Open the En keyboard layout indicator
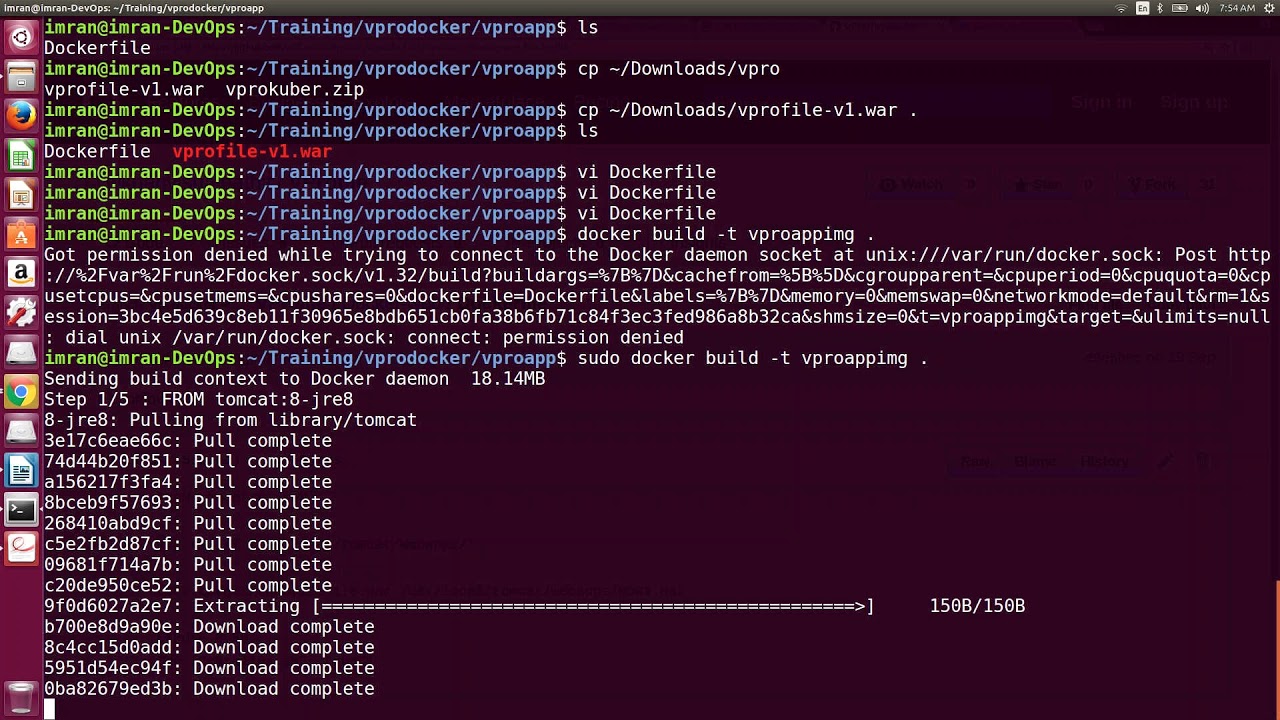The image size is (1280, 720). [1143, 8]
